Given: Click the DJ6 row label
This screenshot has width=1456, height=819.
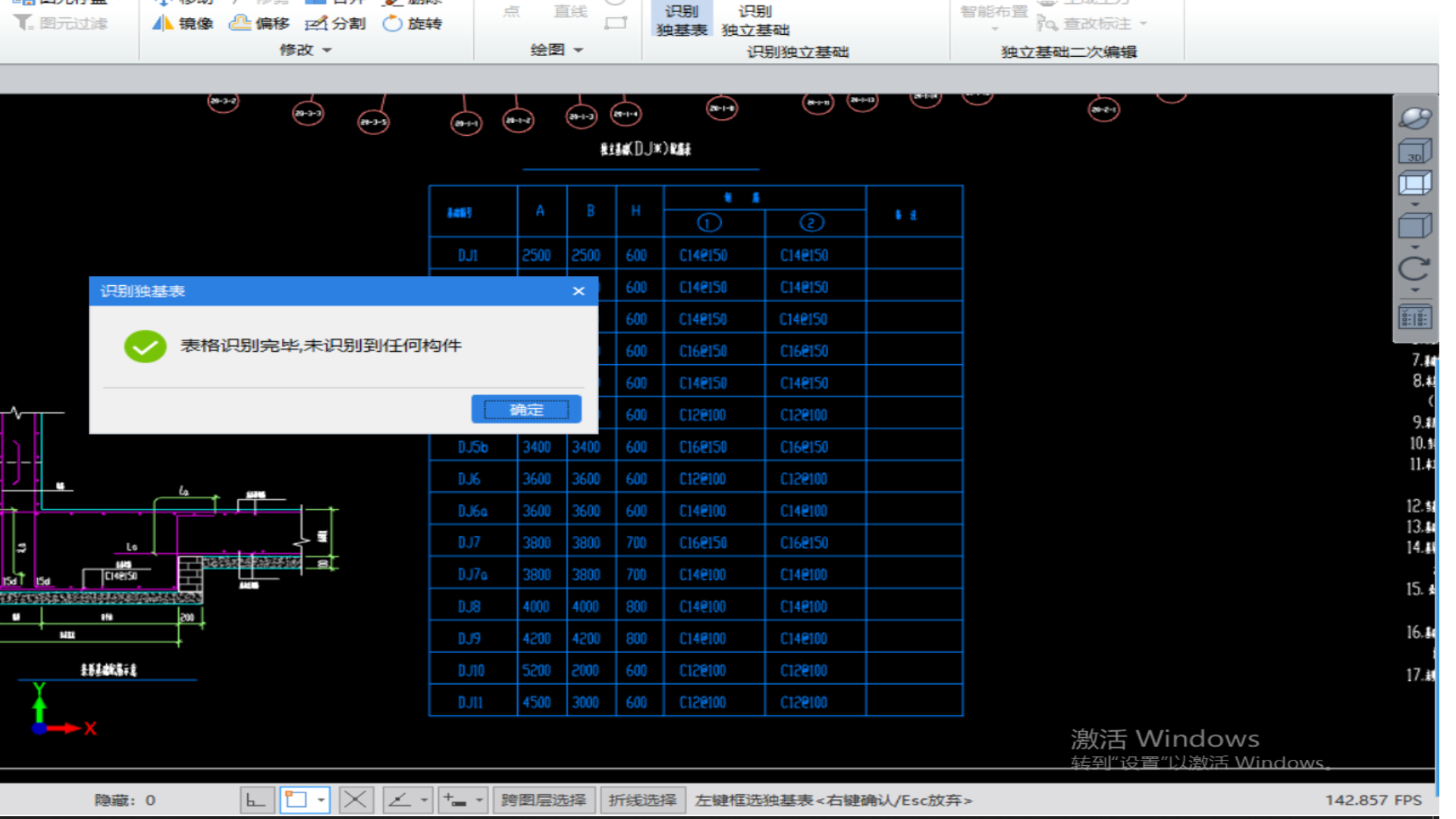Looking at the screenshot, I should coord(469,479).
